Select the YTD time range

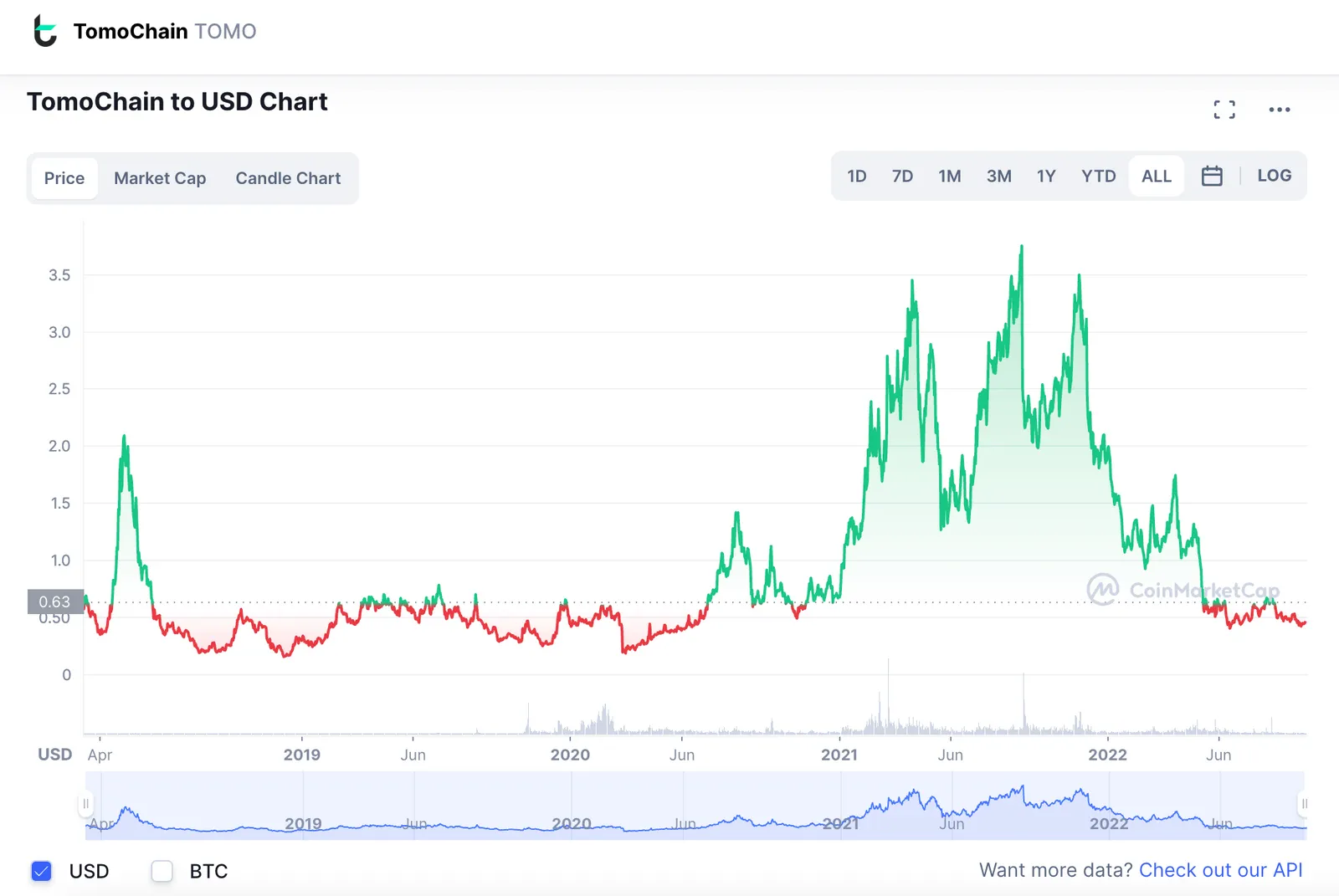[1098, 176]
